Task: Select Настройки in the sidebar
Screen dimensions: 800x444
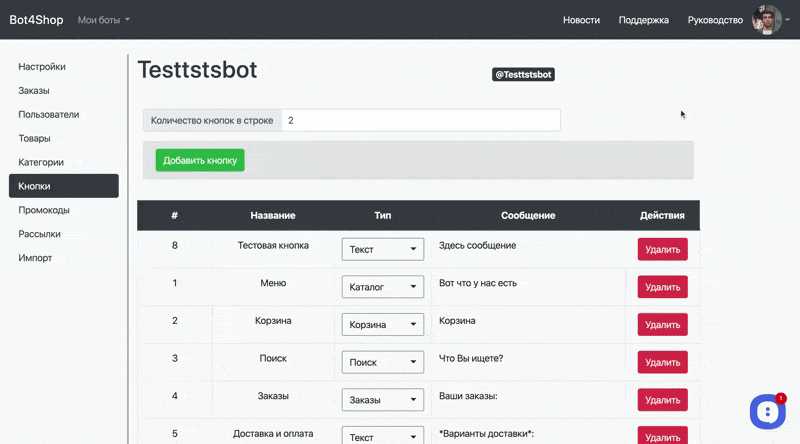Action: (x=42, y=67)
